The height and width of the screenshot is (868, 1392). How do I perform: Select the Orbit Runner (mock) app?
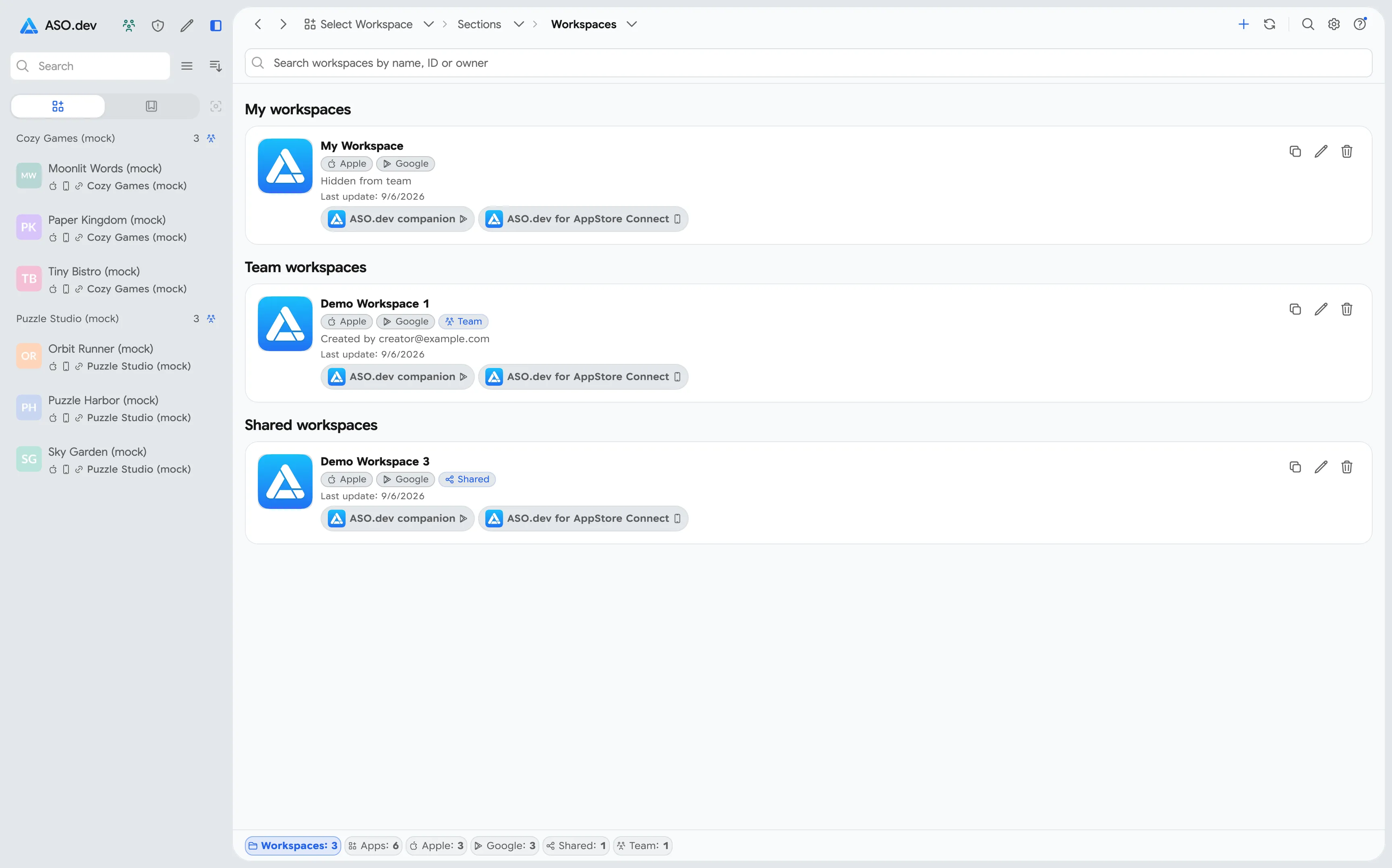116,357
